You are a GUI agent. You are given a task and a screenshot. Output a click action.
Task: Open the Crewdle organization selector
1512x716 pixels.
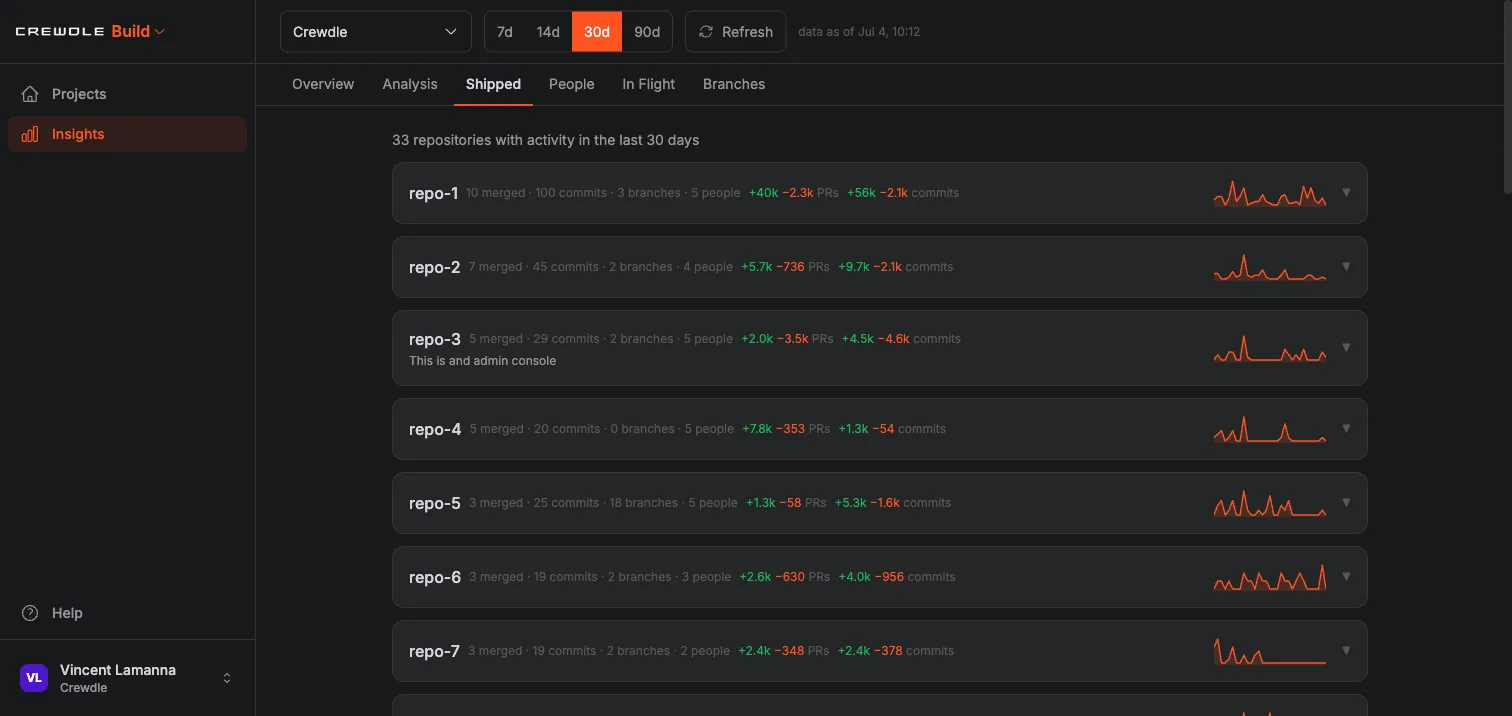pyautogui.click(x=375, y=32)
